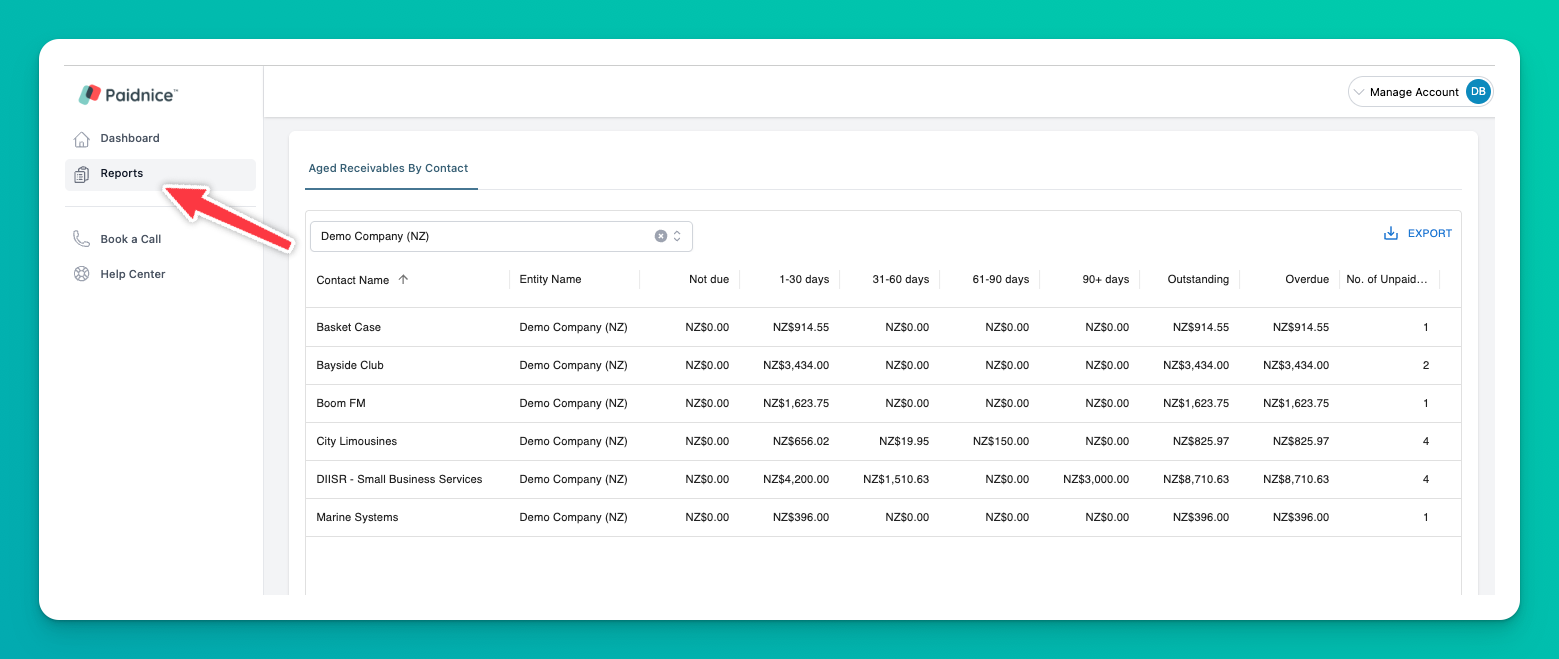Click Not due NZ$0.00 for Basket Case

pyautogui.click(x=707, y=327)
